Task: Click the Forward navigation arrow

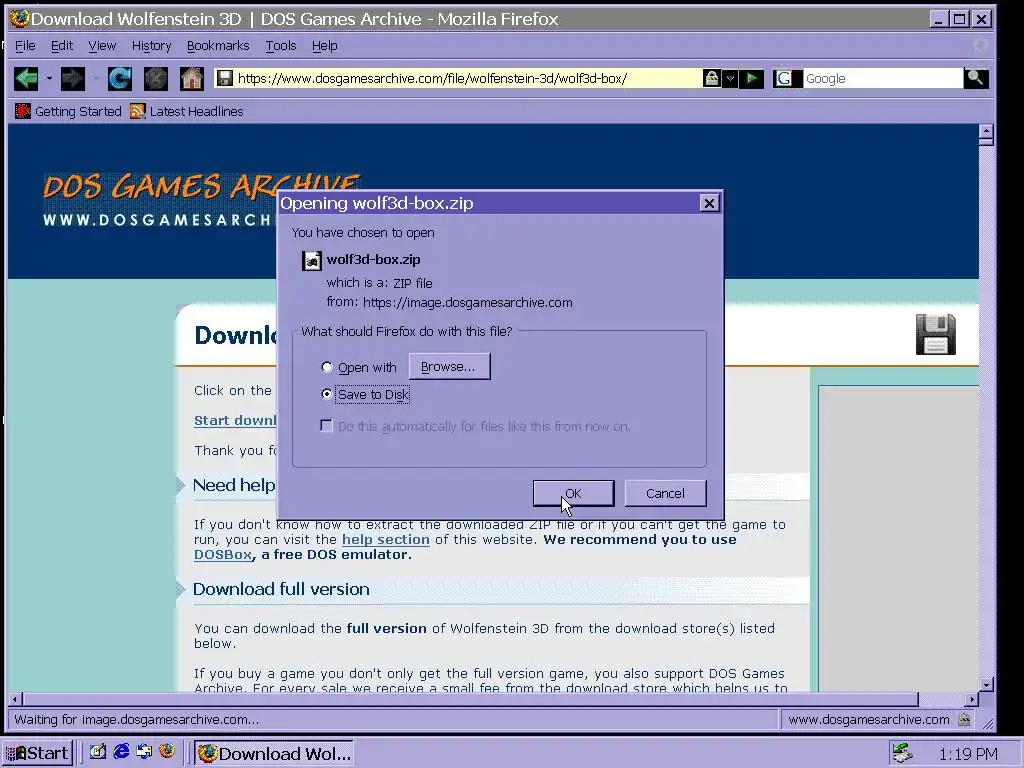Action: click(72, 79)
